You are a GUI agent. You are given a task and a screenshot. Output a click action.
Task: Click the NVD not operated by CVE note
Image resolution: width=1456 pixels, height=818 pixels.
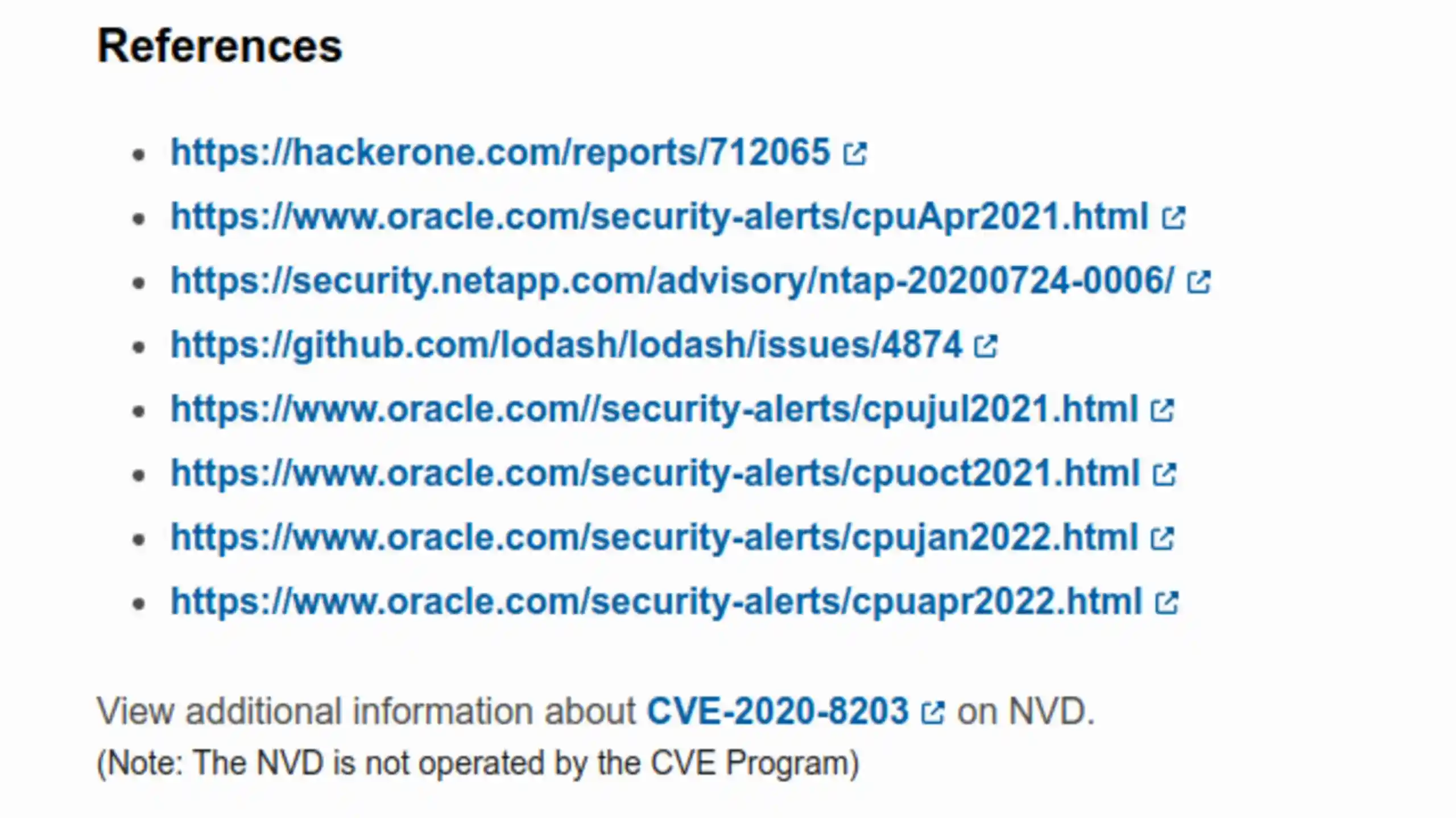point(478,763)
